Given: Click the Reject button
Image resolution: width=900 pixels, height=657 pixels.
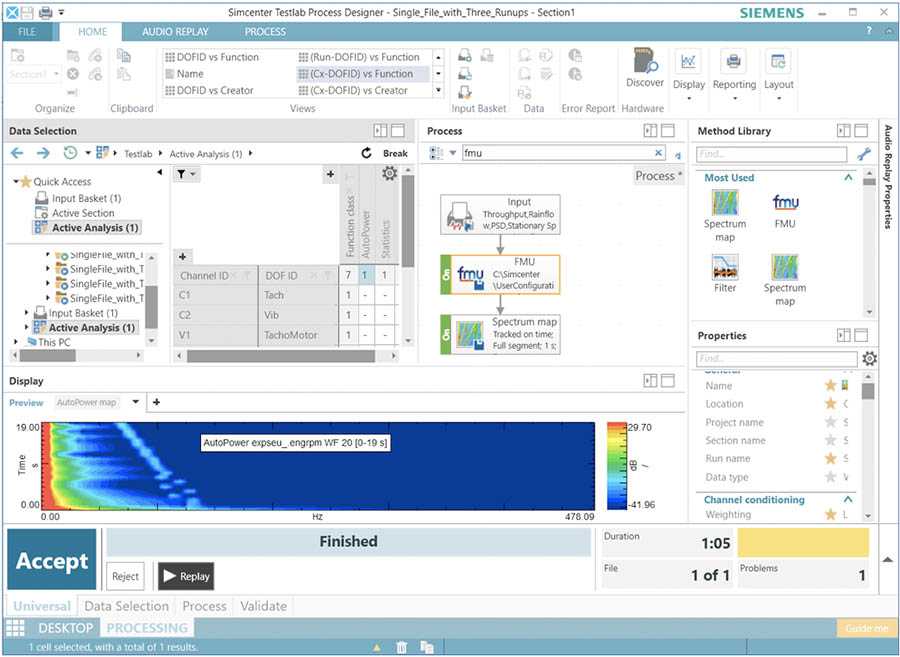Looking at the screenshot, I should pyautogui.click(x=125, y=576).
